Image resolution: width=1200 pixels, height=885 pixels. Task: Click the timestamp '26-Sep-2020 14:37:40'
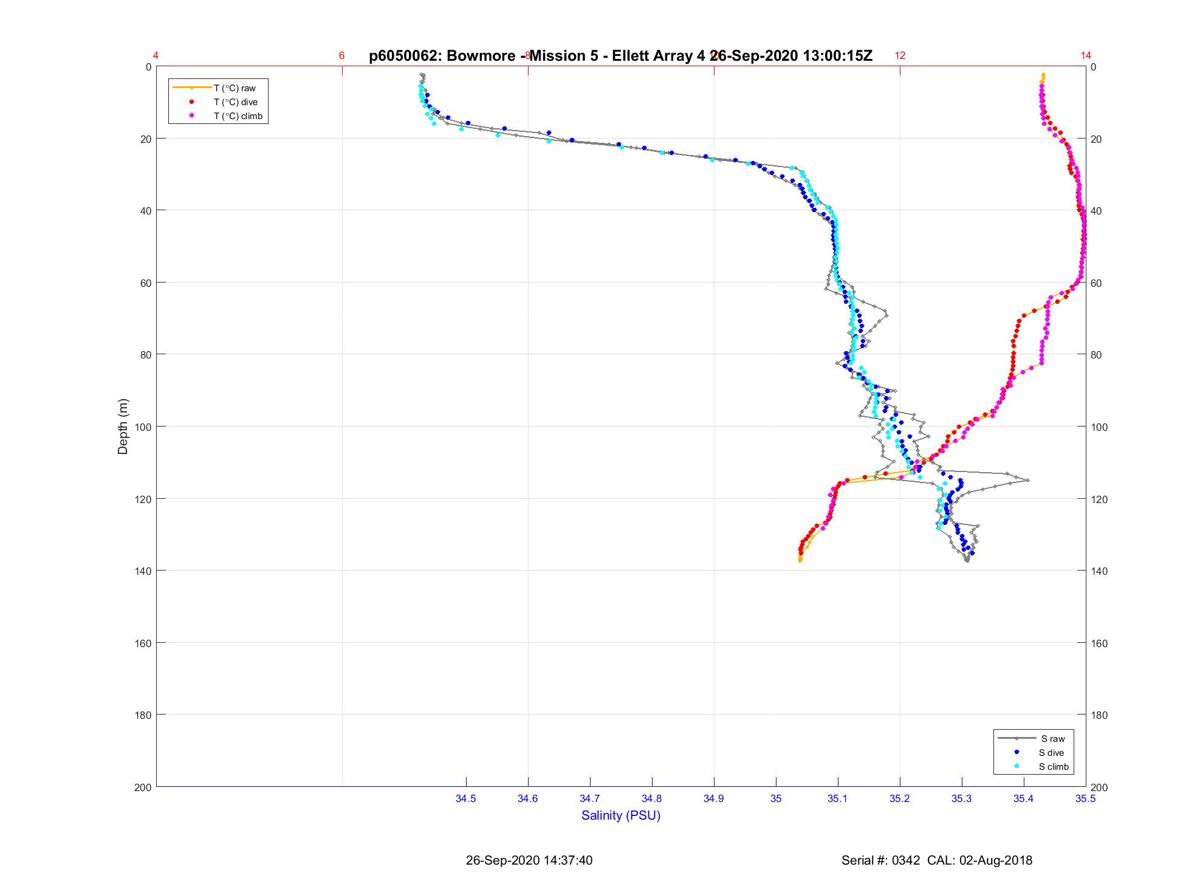point(529,860)
